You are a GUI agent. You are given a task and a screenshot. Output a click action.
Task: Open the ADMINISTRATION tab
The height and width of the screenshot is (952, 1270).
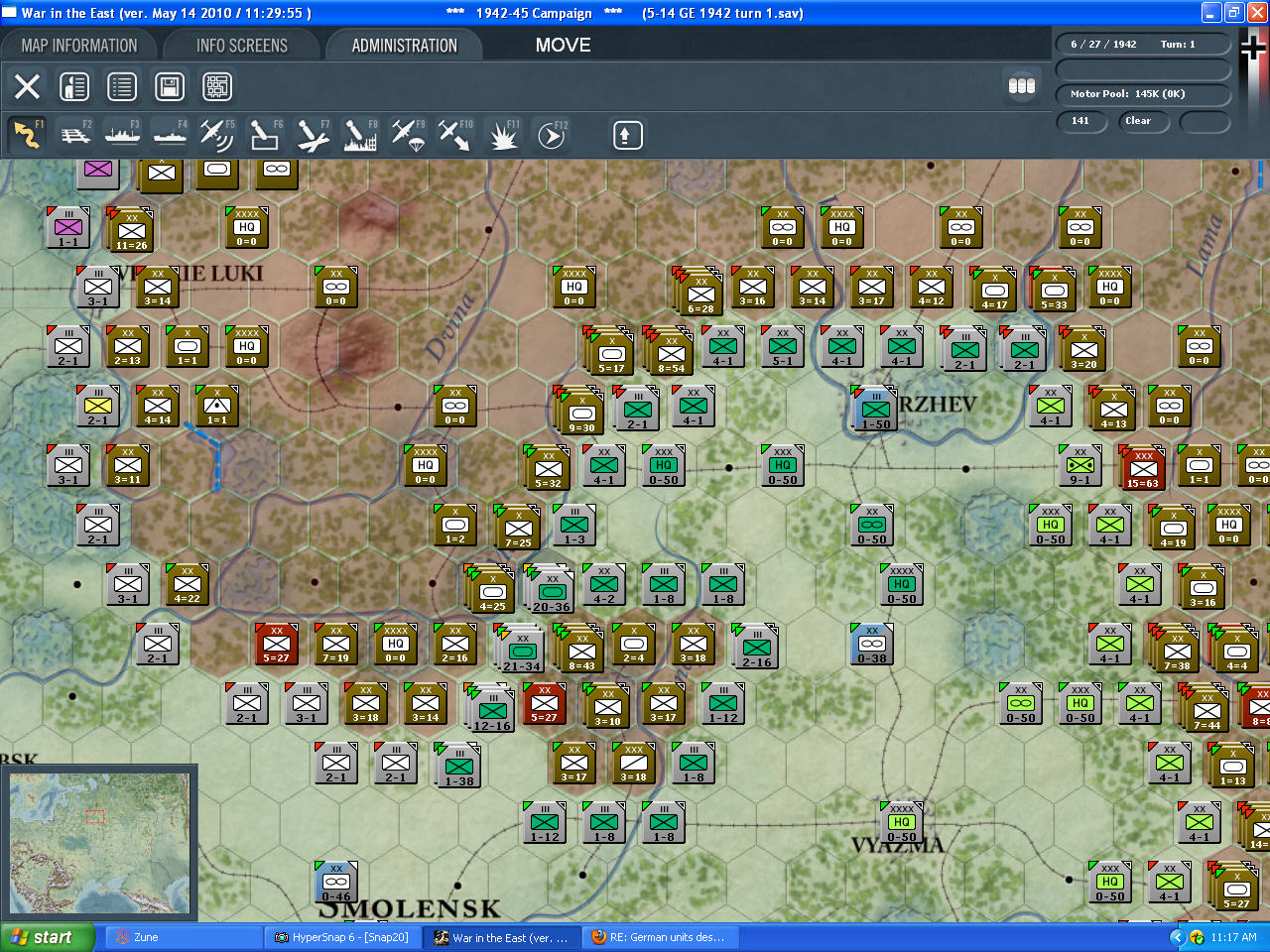click(404, 46)
